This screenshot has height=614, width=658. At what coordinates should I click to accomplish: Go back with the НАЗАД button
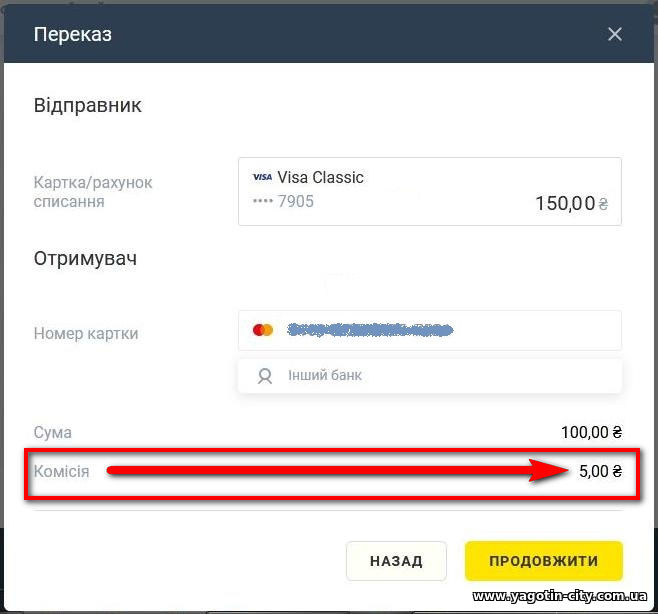396,561
